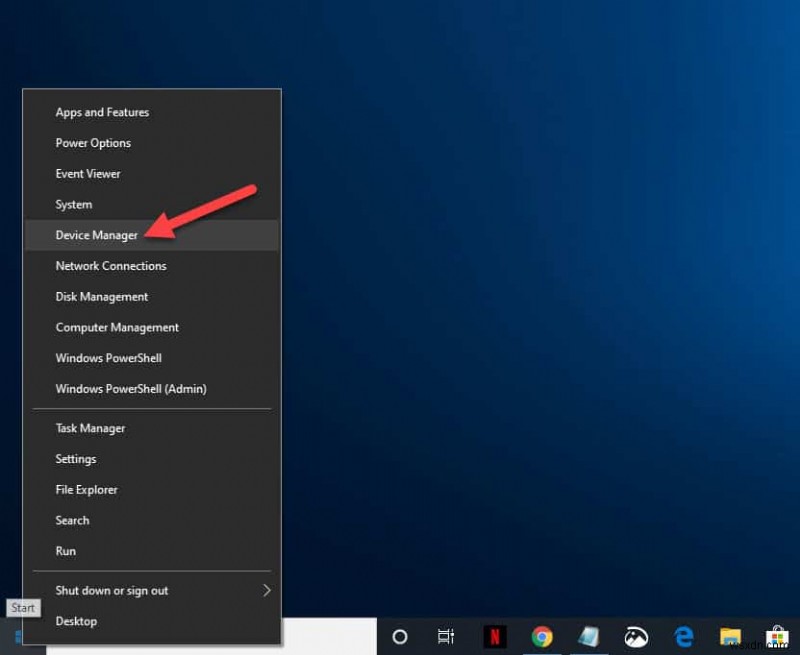Viewport: 800px width, 655px height.
Task: Open Microsoft Edge from the taskbar
Action: click(684, 637)
